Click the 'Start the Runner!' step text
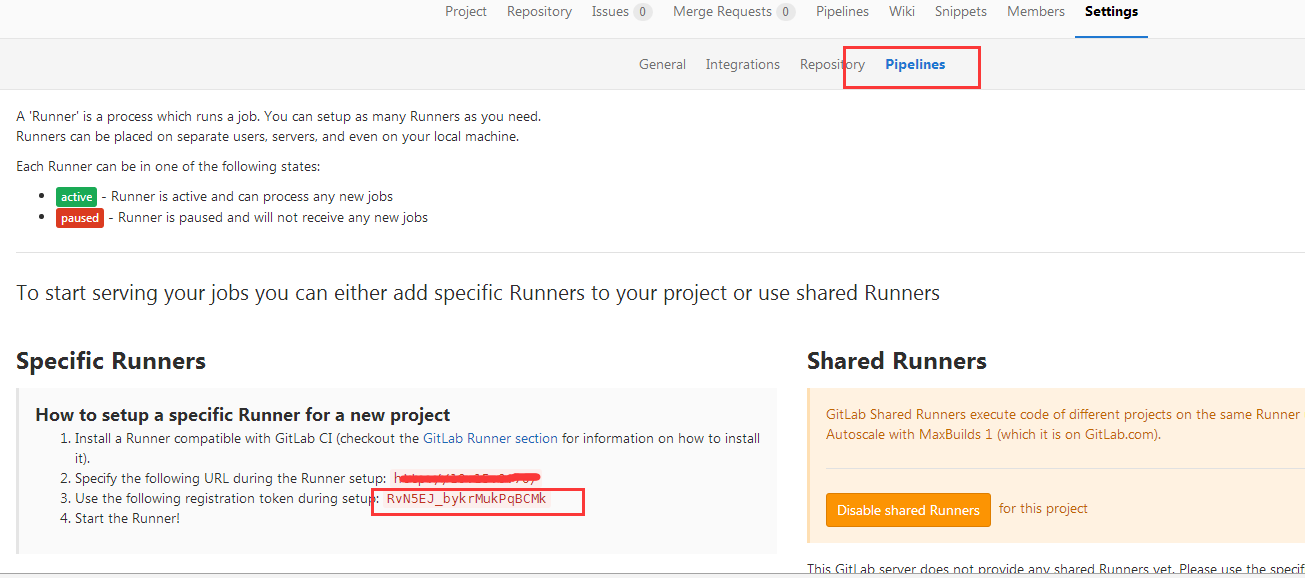1305x578 pixels. point(127,518)
